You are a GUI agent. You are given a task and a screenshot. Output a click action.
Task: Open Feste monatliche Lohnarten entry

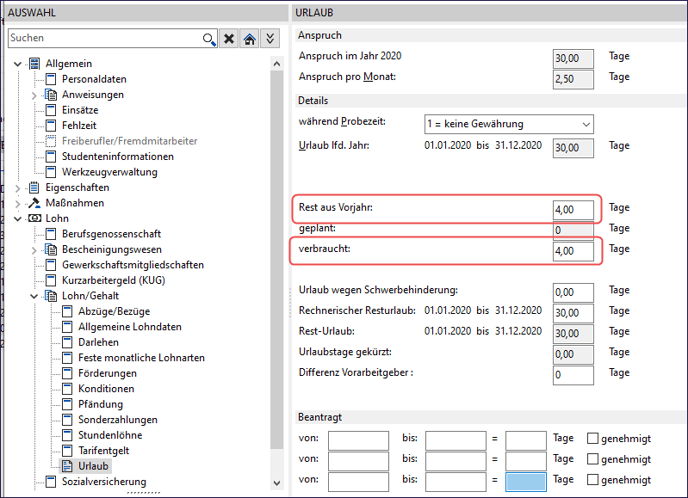pos(141,358)
